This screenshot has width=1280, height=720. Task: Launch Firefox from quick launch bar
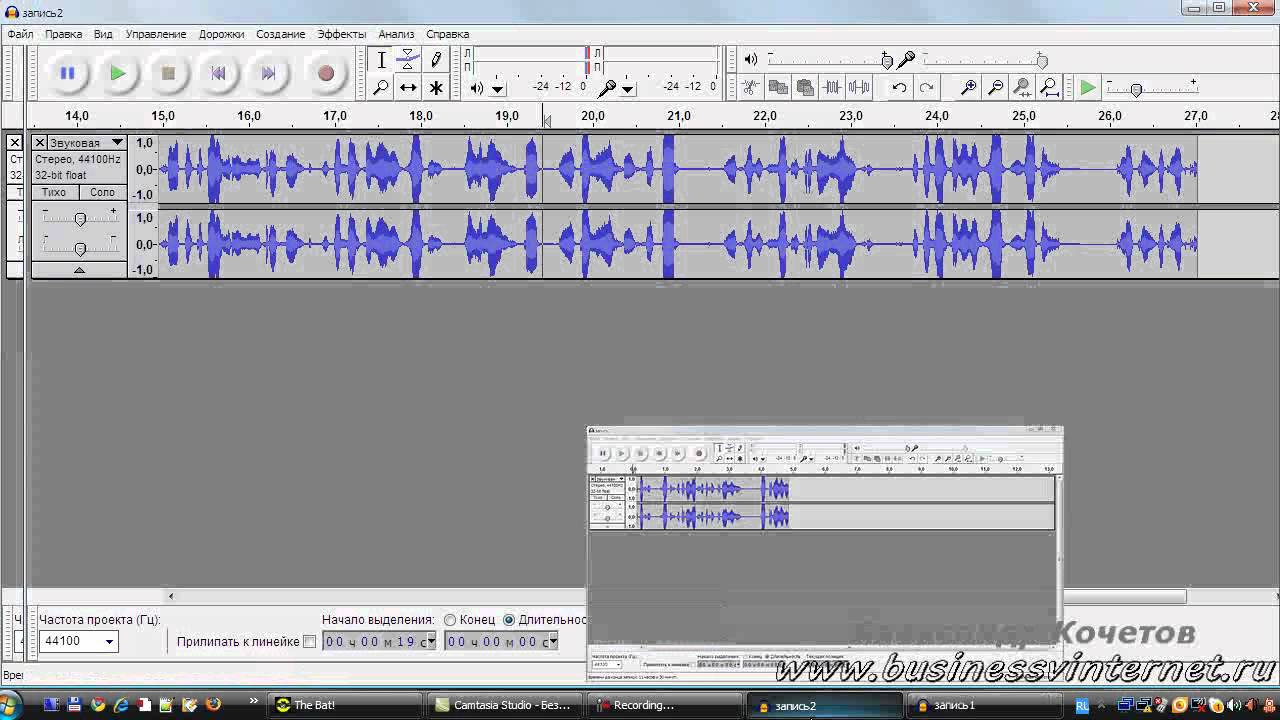point(213,705)
